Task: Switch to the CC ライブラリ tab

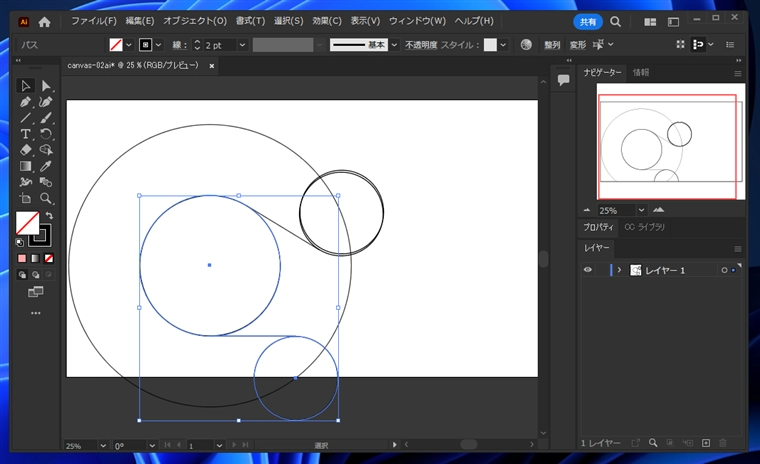Action: pos(645,227)
